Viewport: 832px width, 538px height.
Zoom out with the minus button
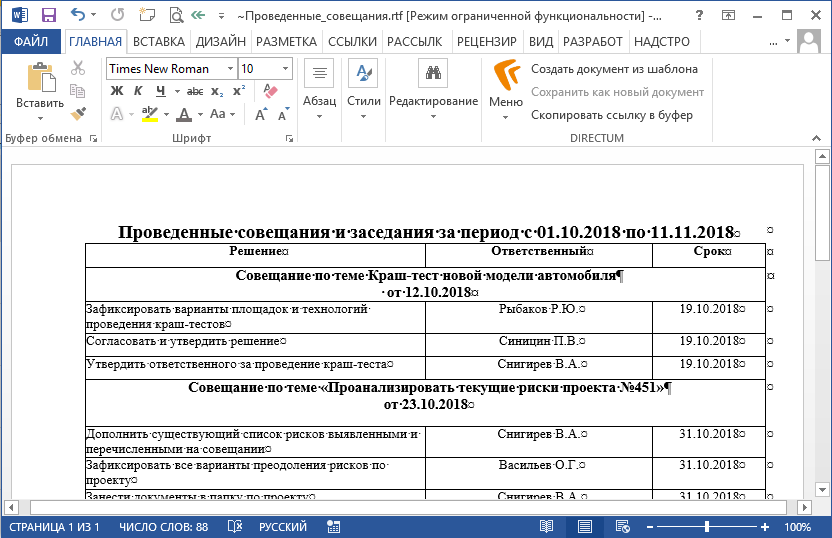649,527
